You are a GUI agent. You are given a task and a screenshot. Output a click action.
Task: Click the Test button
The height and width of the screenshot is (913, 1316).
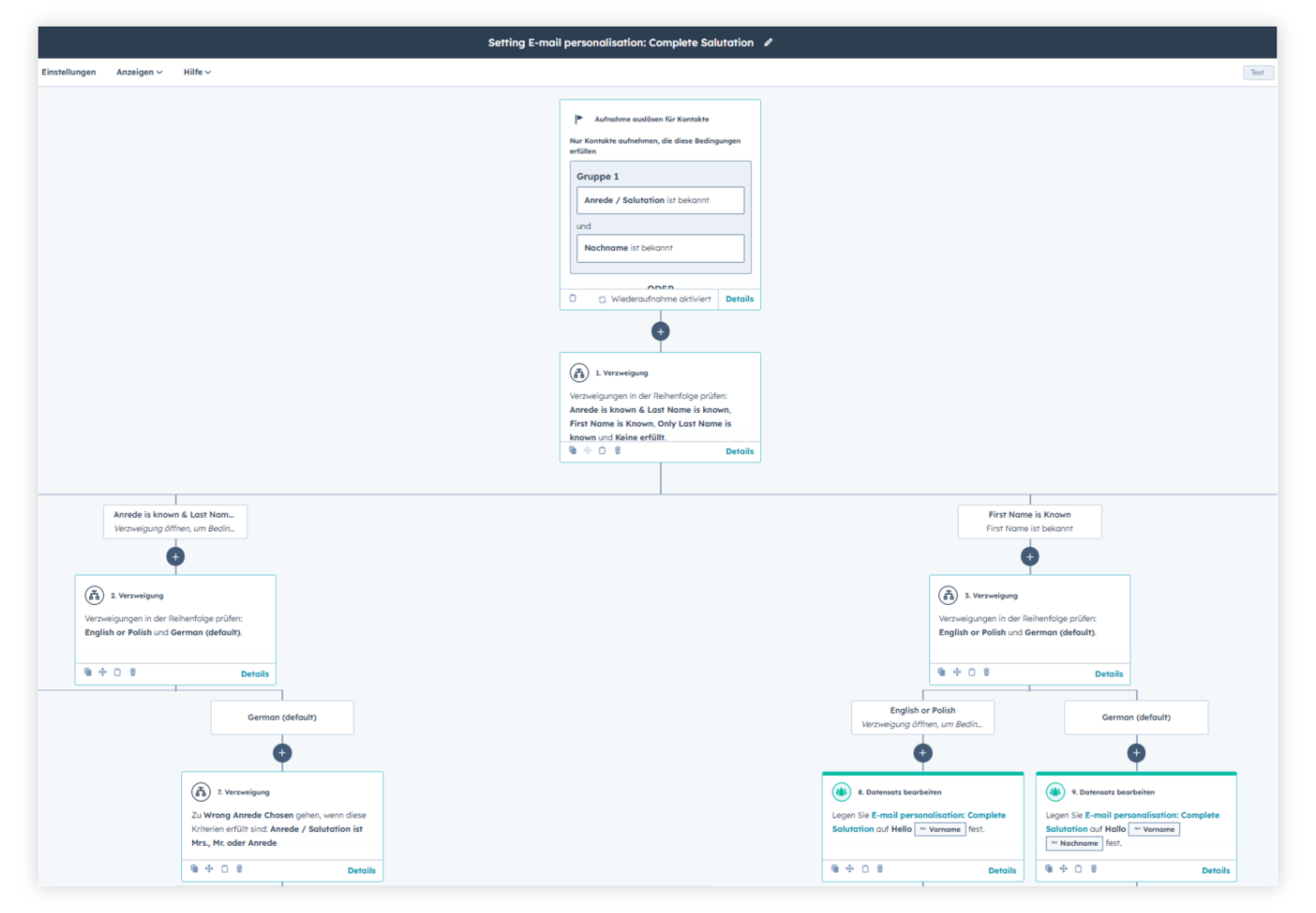[x=1258, y=73]
